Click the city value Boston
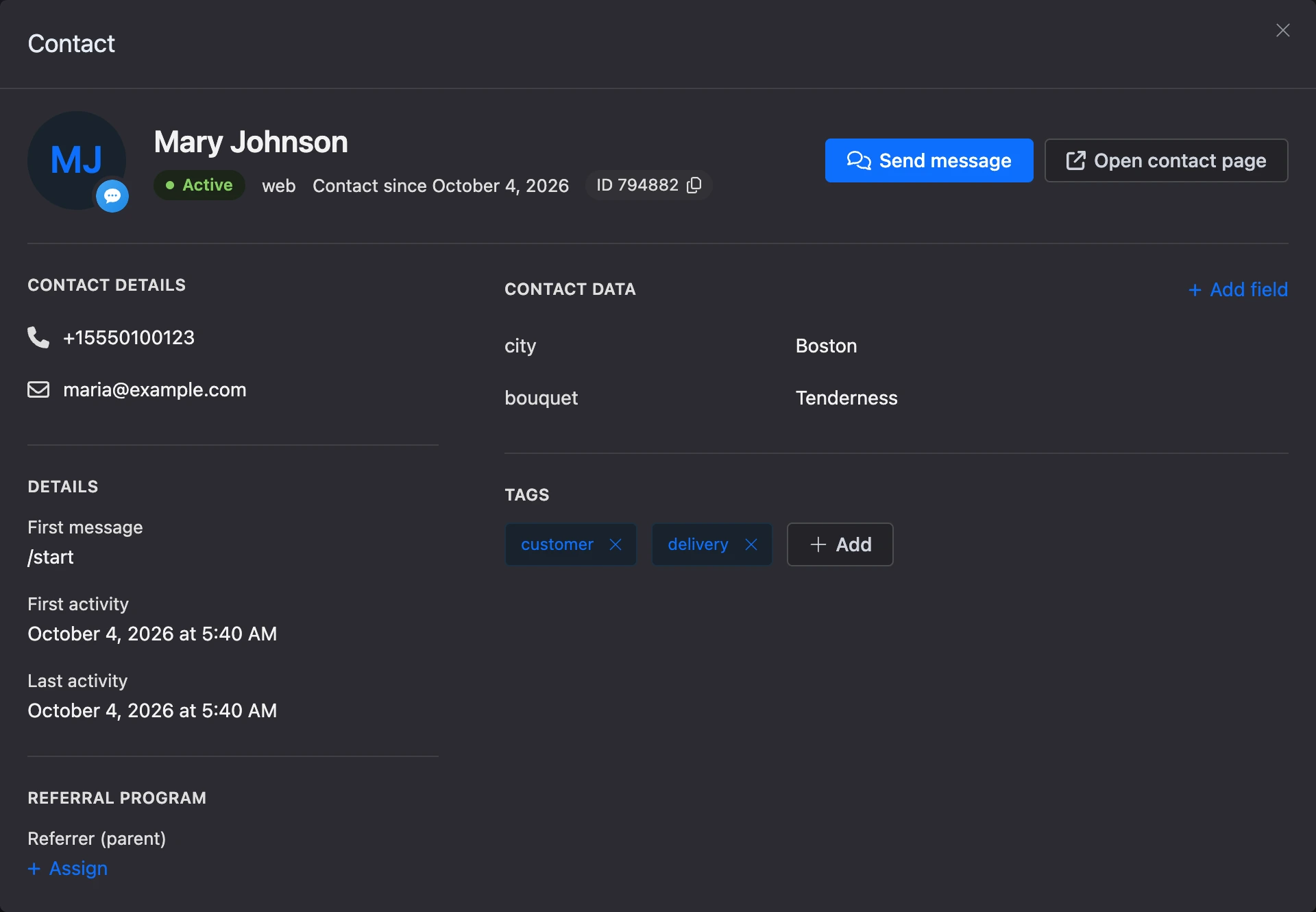The image size is (1316, 912). (826, 346)
